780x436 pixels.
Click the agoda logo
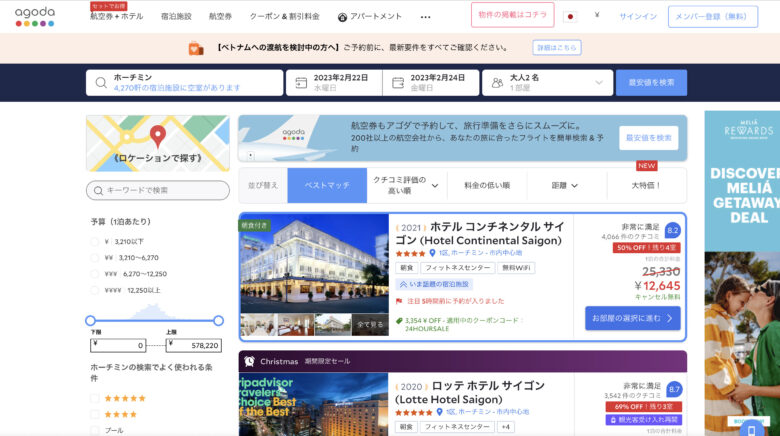pyautogui.click(x=35, y=16)
